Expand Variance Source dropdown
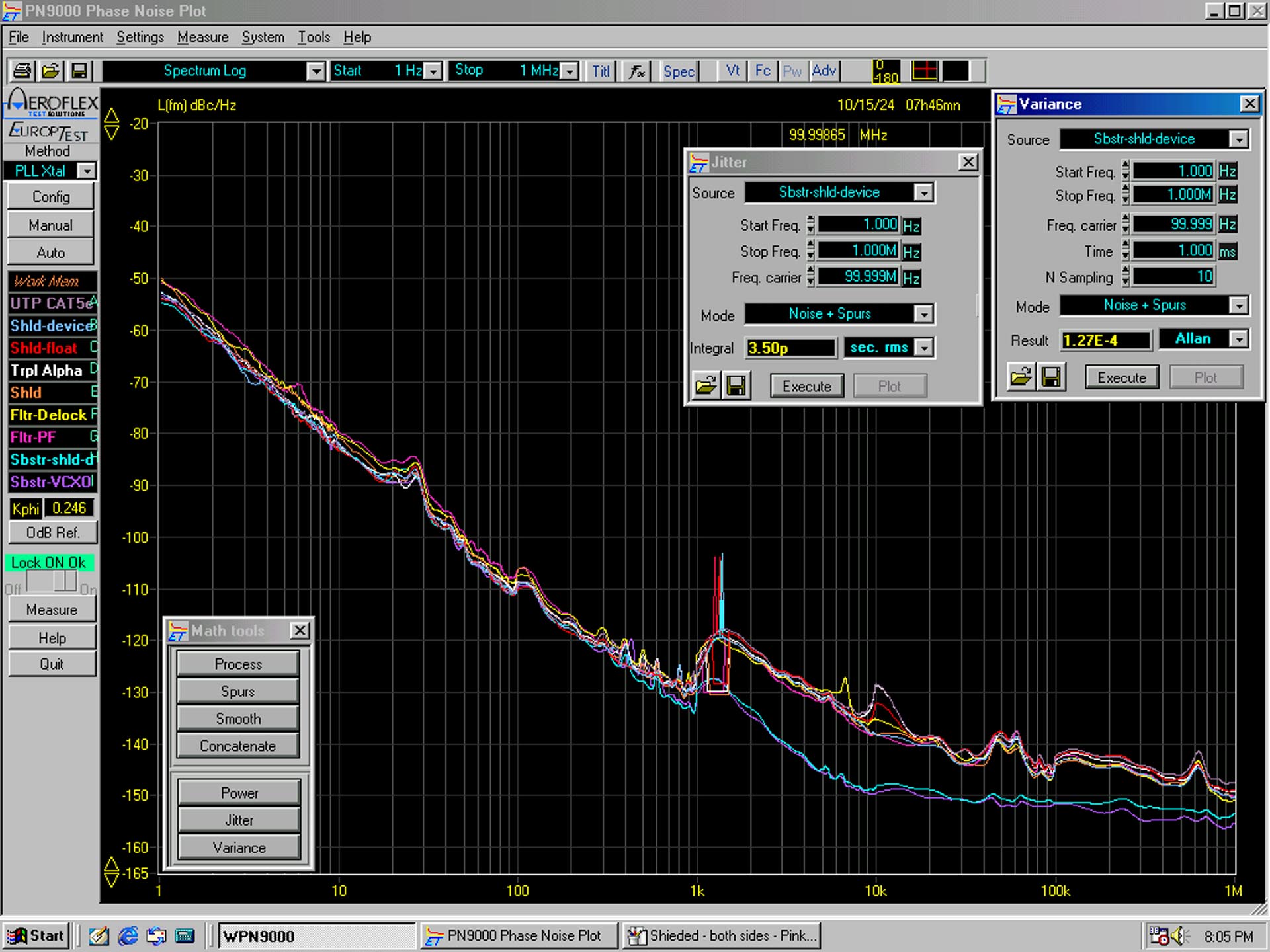Viewport: 1270px width, 952px height. 1239,139
